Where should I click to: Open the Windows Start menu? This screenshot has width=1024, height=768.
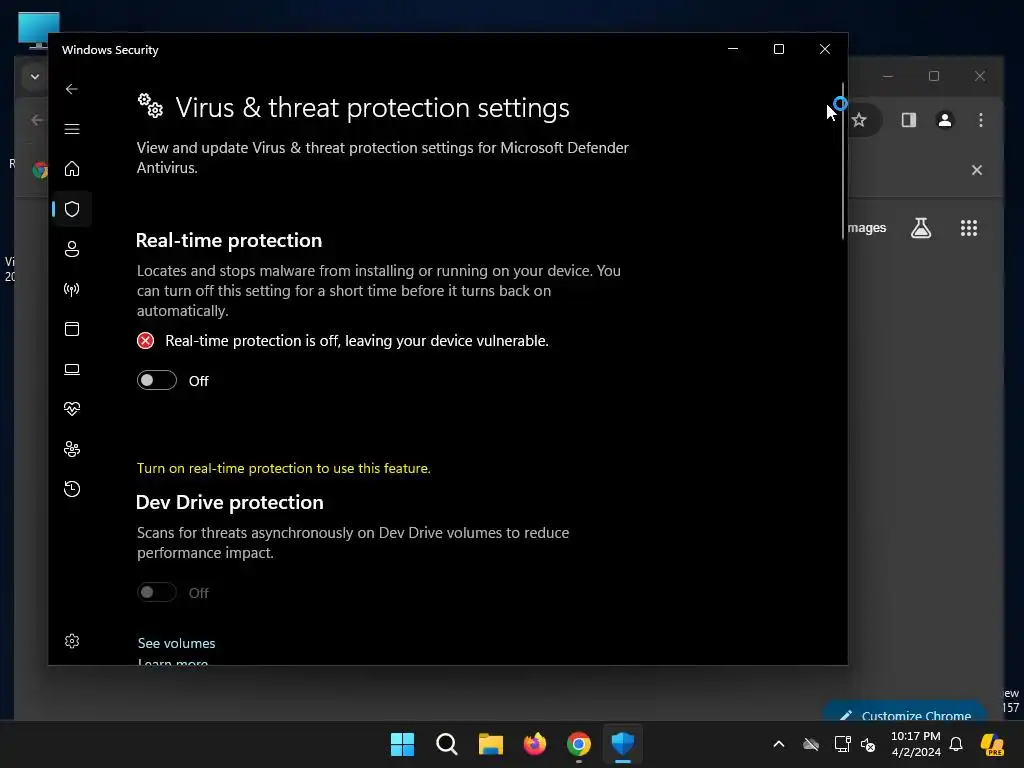coord(402,744)
